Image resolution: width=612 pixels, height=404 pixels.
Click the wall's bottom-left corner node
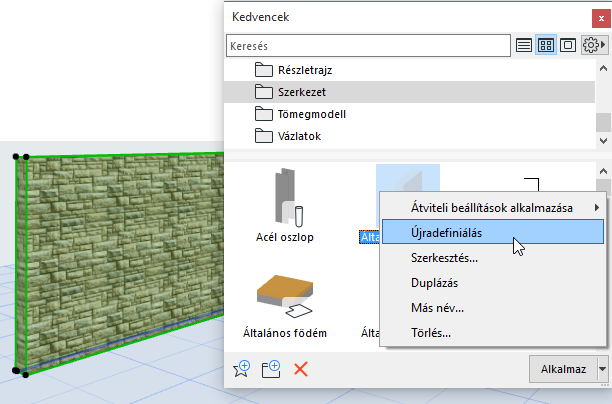coord(16,370)
